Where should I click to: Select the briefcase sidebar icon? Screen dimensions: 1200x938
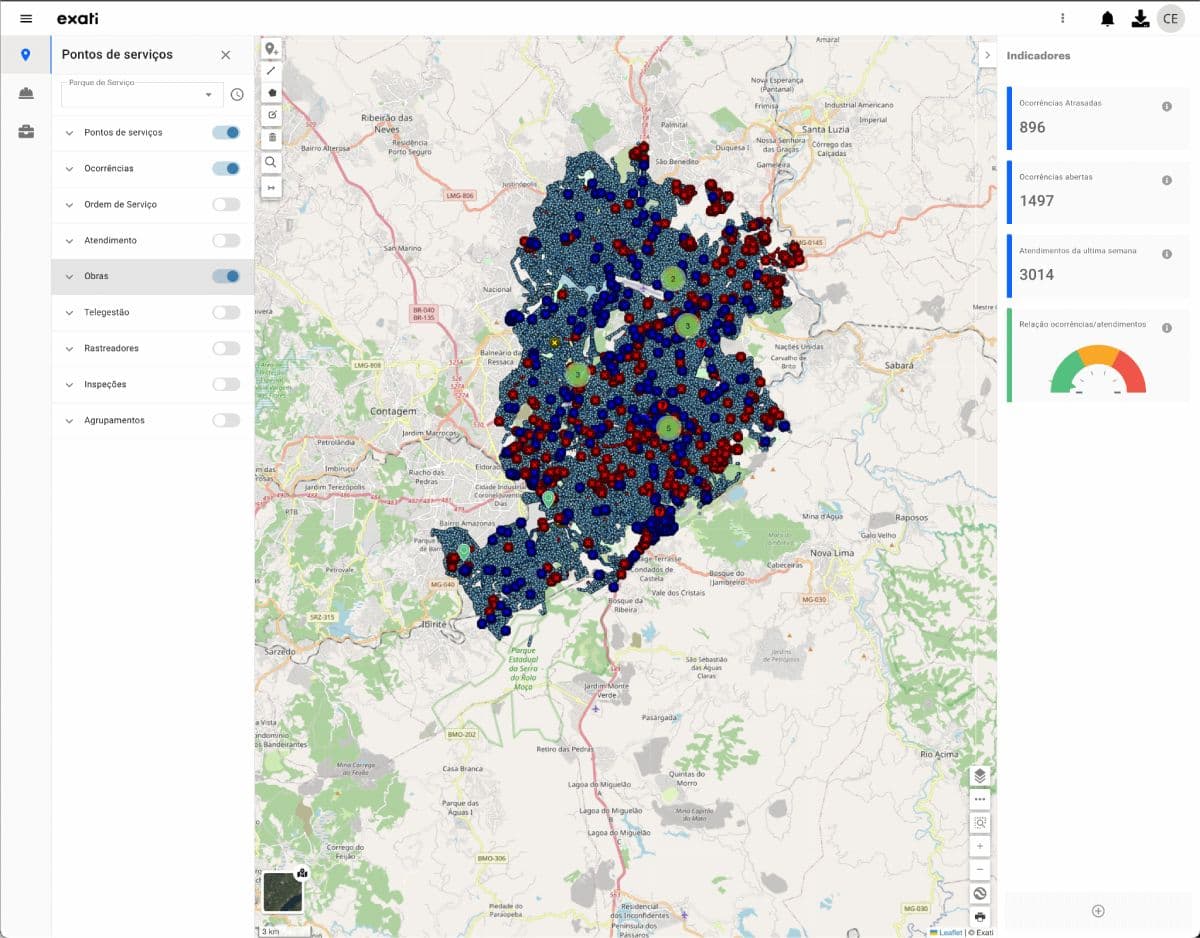click(26, 131)
